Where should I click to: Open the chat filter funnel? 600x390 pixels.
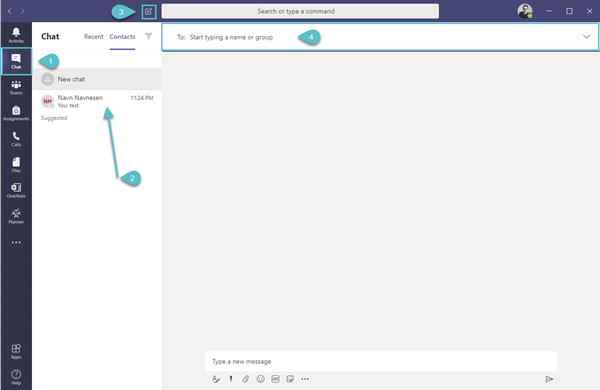[148, 36]
